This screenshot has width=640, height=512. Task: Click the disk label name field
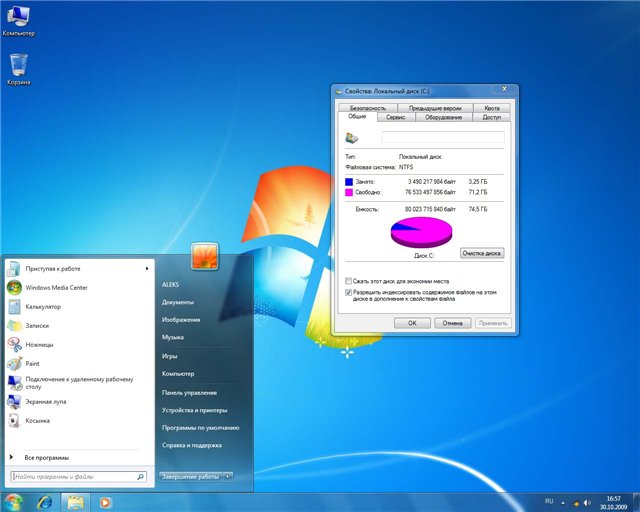point(443,138)
